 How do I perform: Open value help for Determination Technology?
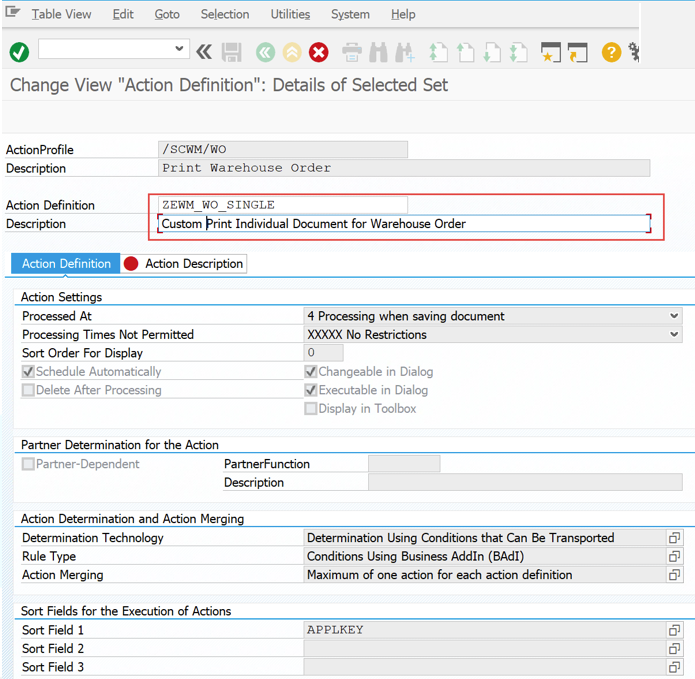(x=674, y=538)
